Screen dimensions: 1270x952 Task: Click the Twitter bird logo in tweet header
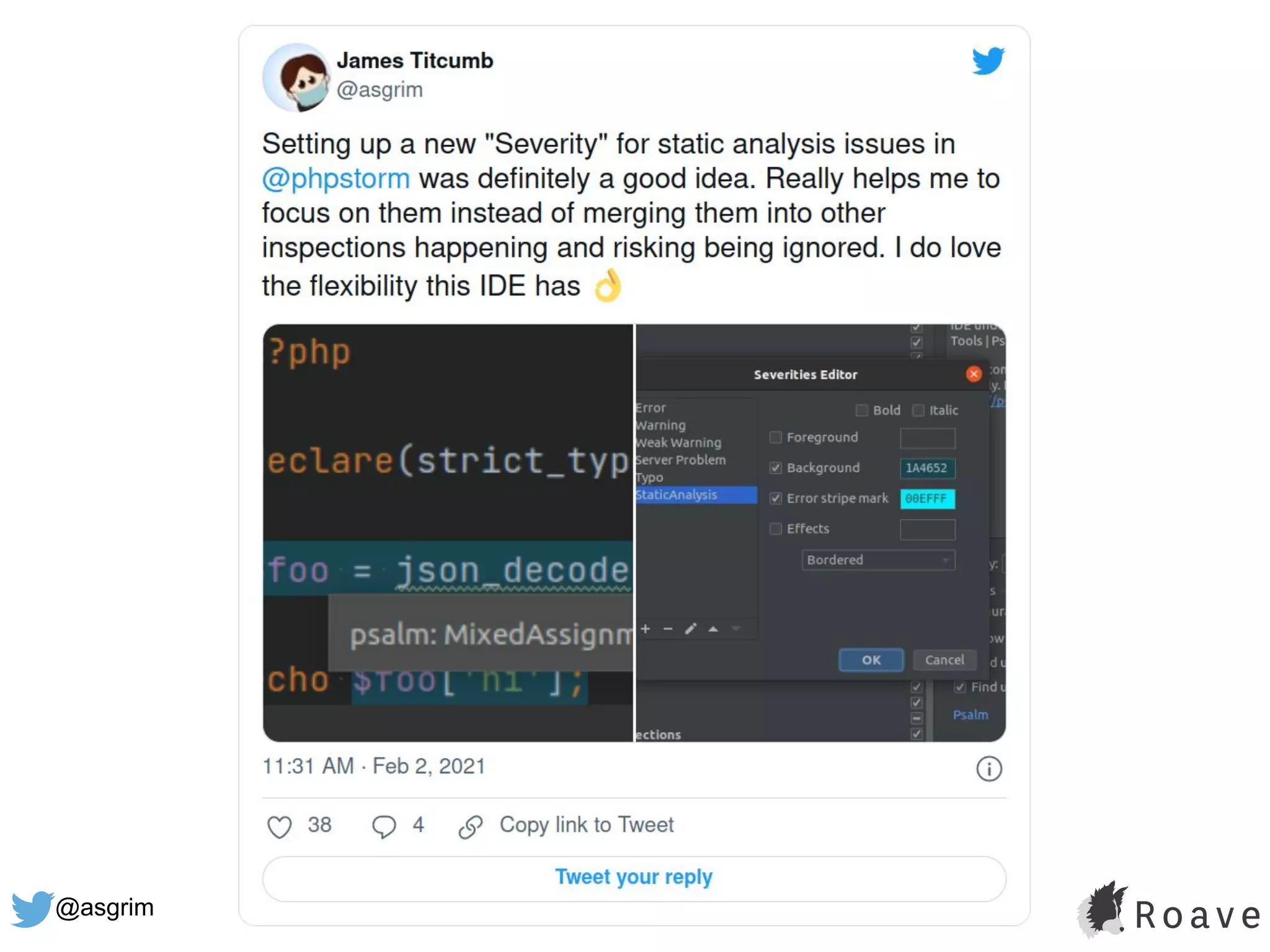click(x=988, y=61)
